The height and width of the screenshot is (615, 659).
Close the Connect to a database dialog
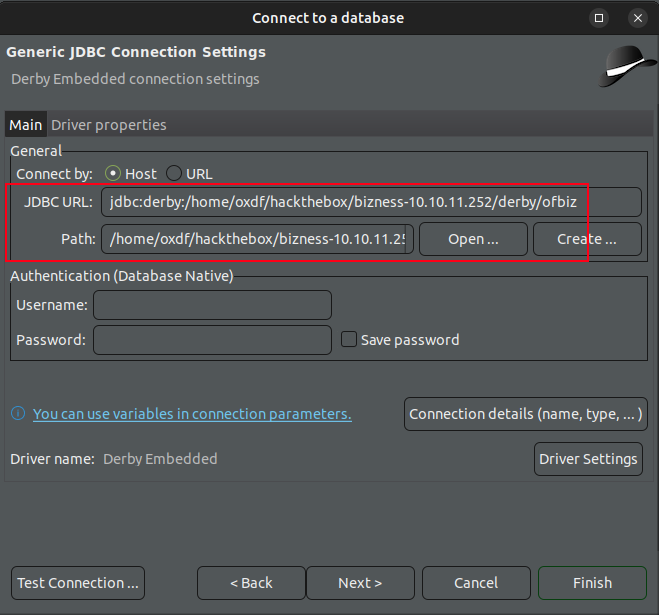[636, 18]
